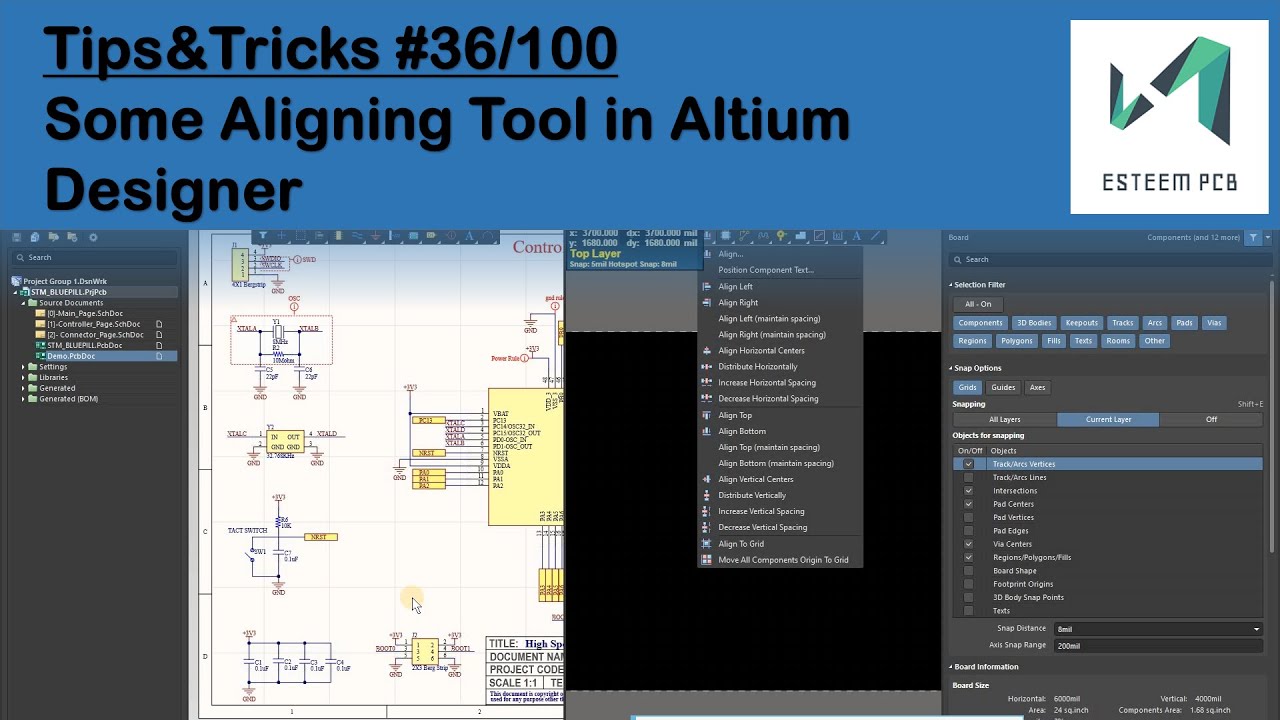Select All Layers snapping mode
Image resolution: width=1280 pixels, height=720 pixels.
pos(1005,419)
